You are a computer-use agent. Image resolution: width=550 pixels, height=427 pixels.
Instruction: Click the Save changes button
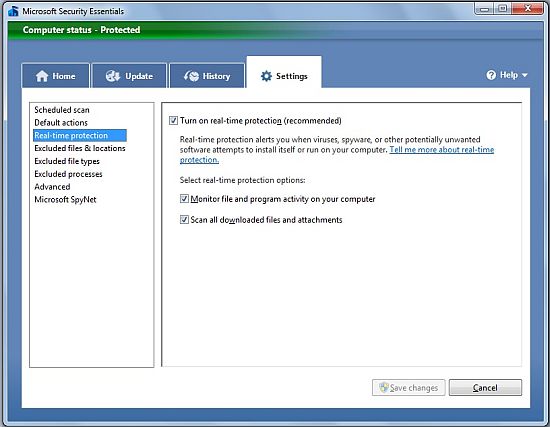click(x=409, y=387)
